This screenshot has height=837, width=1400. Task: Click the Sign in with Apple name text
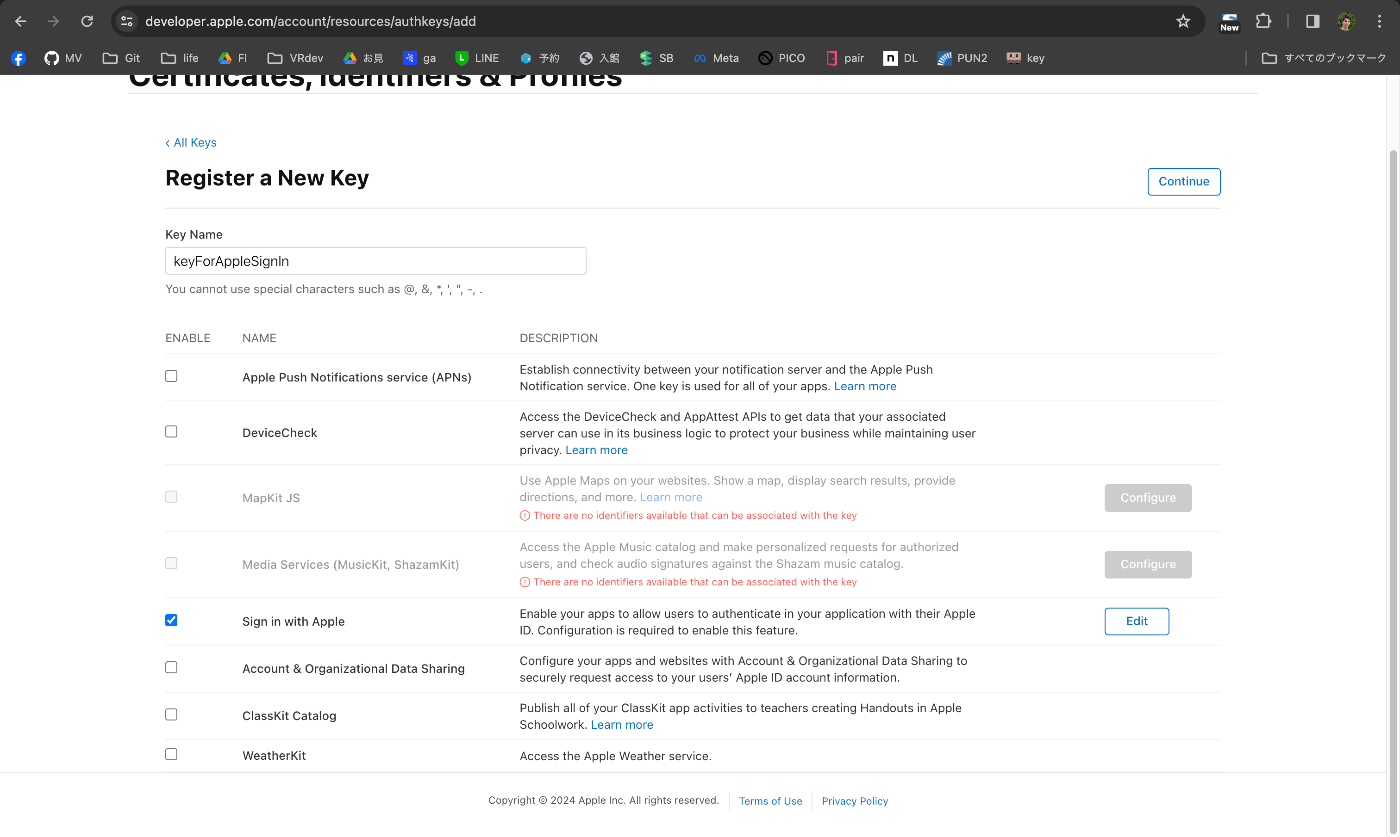click(293, 622)
